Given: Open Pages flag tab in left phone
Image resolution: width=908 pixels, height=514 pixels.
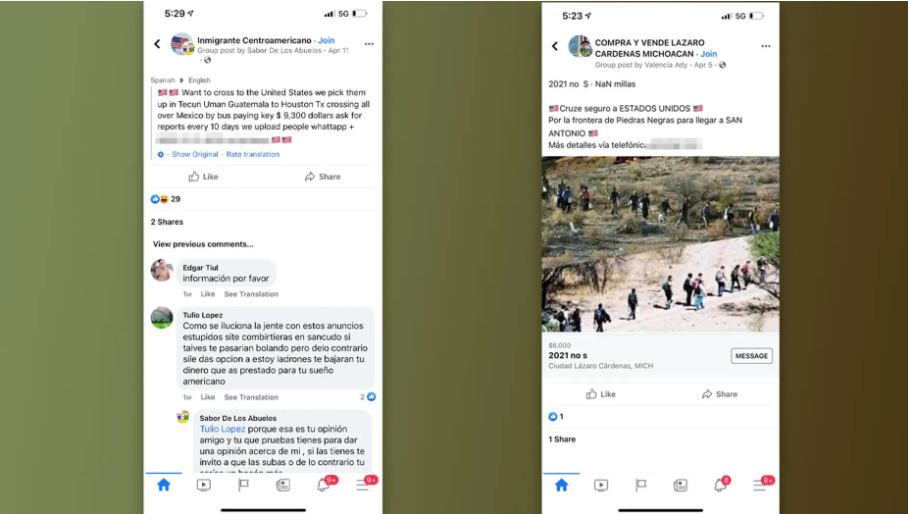Looking at the screenshot, I should (243, 485).
